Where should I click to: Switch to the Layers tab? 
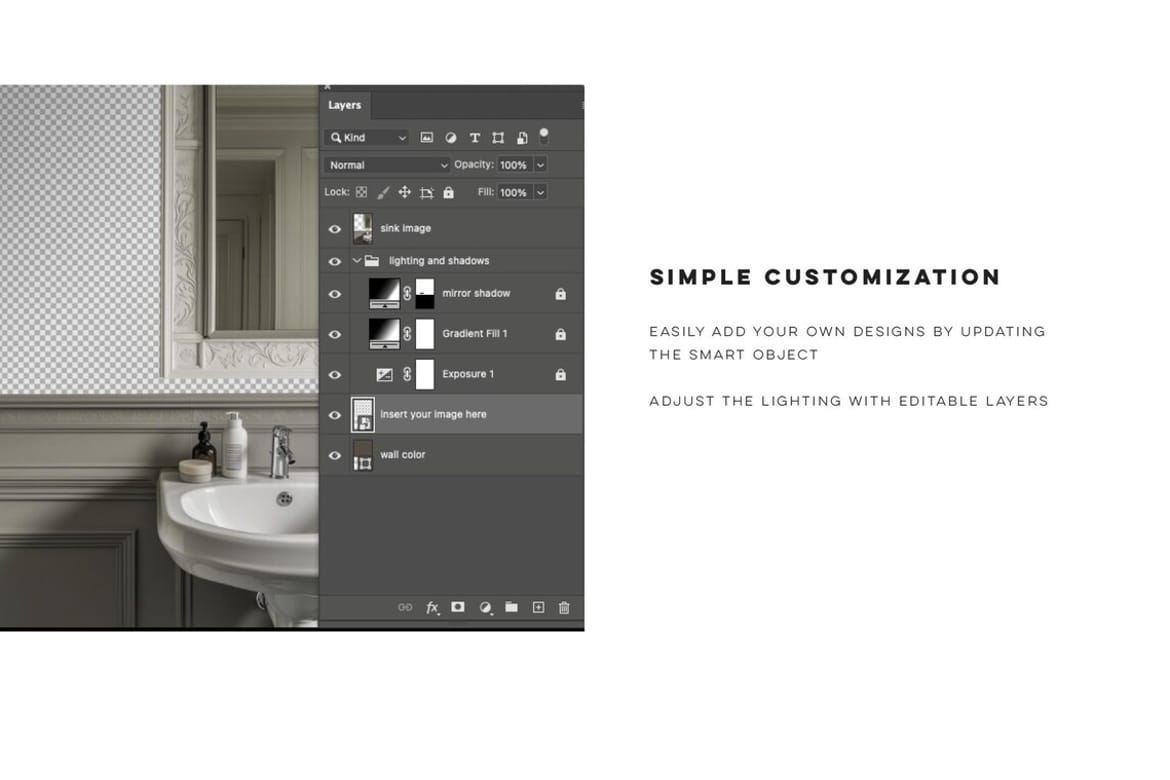345,105
